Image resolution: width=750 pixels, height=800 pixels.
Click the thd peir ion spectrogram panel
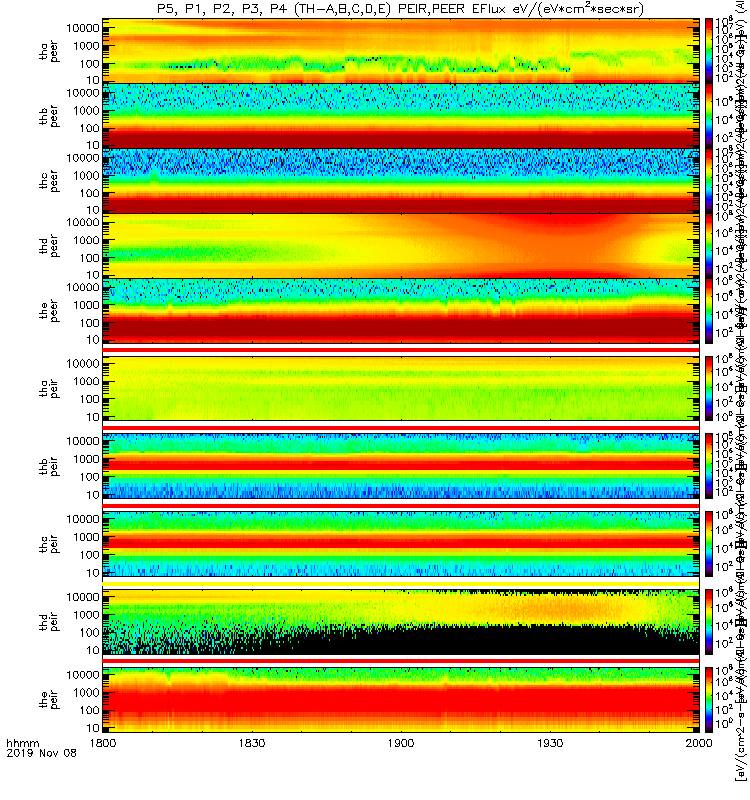coord(401,622)
